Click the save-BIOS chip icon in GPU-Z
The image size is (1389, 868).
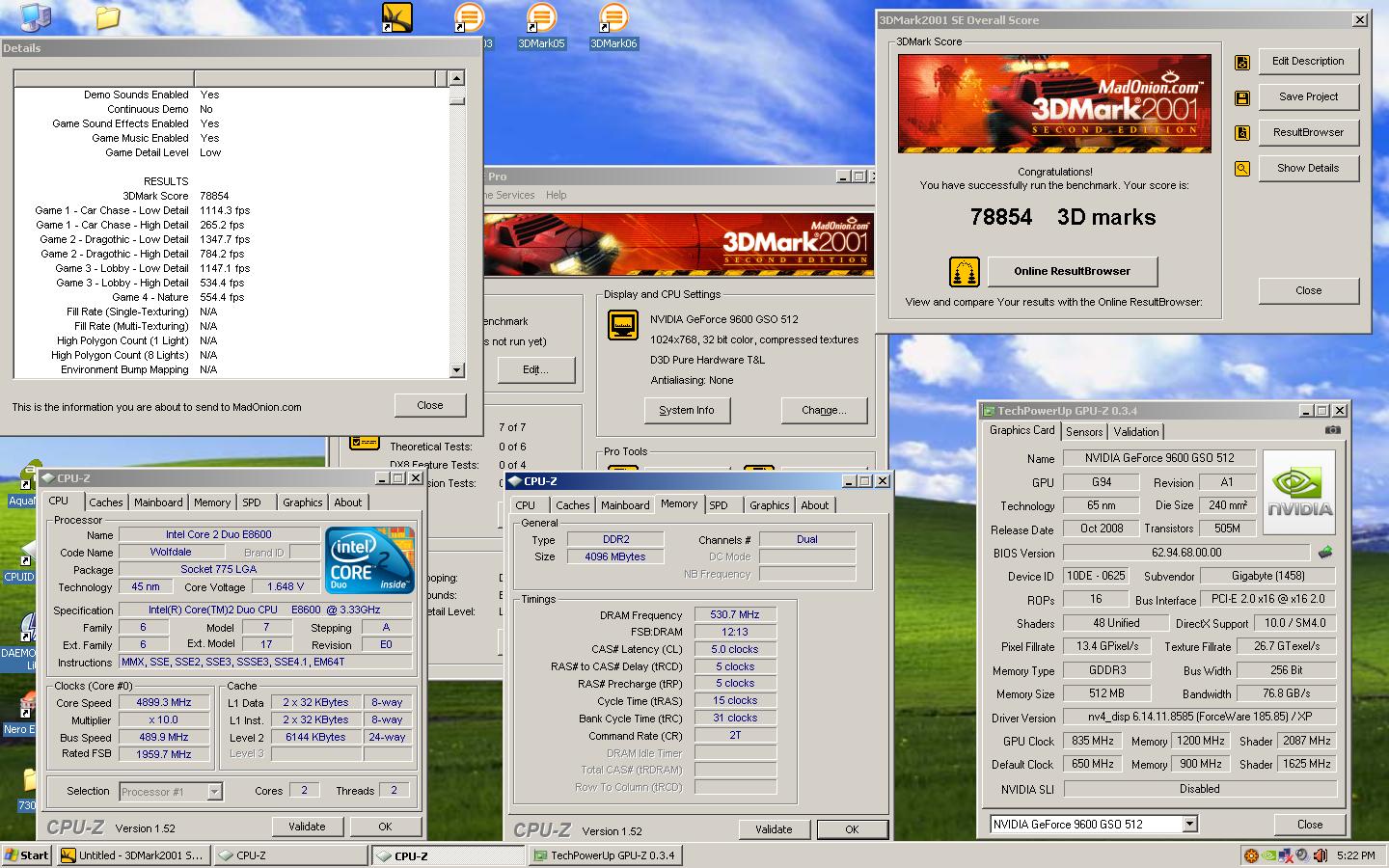[1325, 553]
